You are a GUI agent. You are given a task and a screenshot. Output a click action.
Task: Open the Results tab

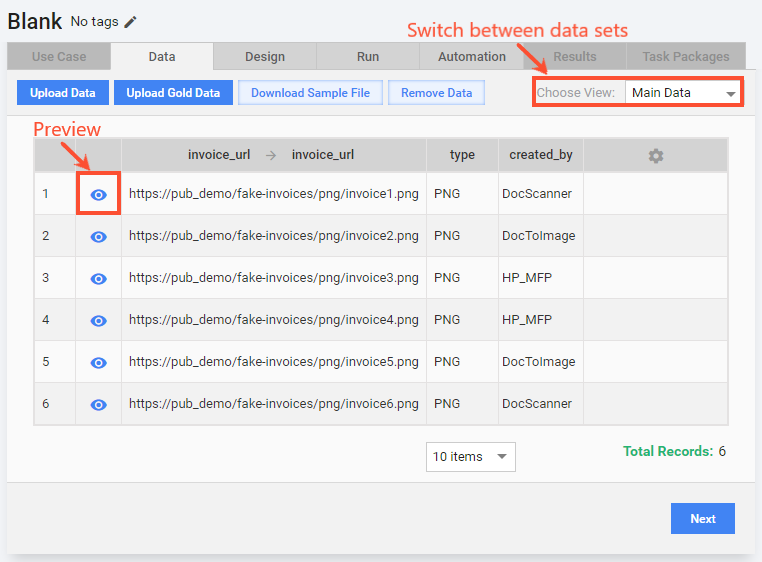pyautogui.click(x=575, y=56)
